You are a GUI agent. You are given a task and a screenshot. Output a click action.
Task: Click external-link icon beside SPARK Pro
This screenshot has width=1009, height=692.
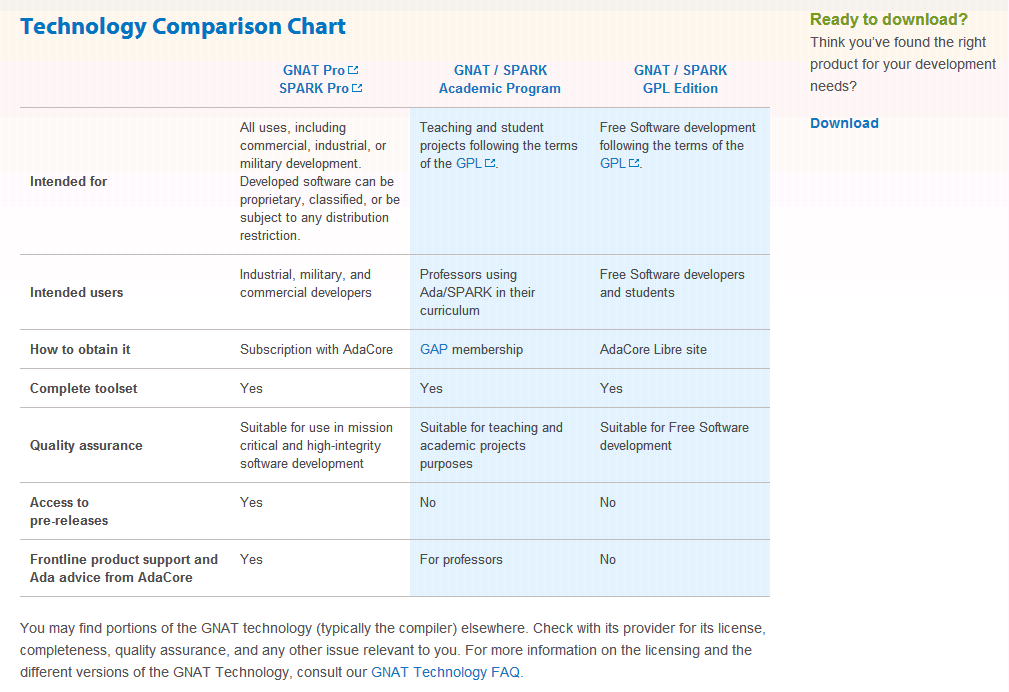click(357, 88)
